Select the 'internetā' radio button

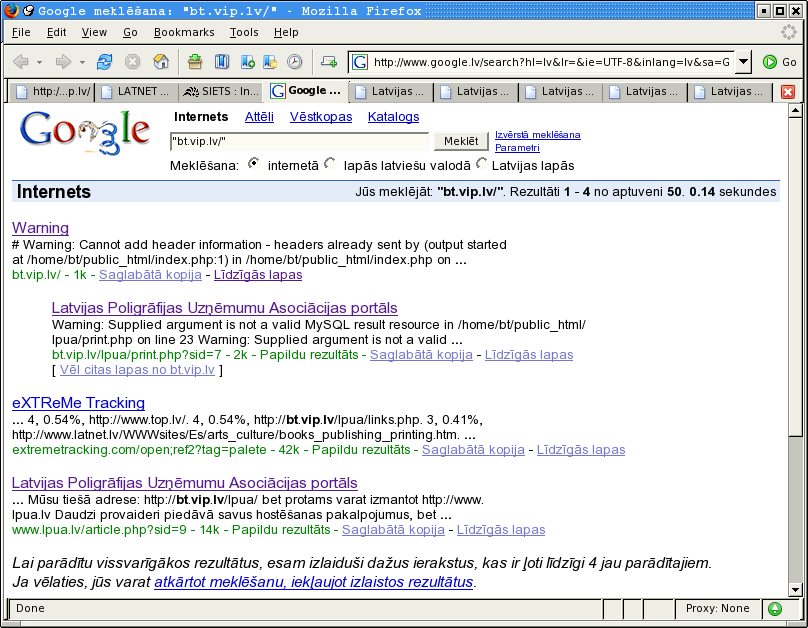253,164
